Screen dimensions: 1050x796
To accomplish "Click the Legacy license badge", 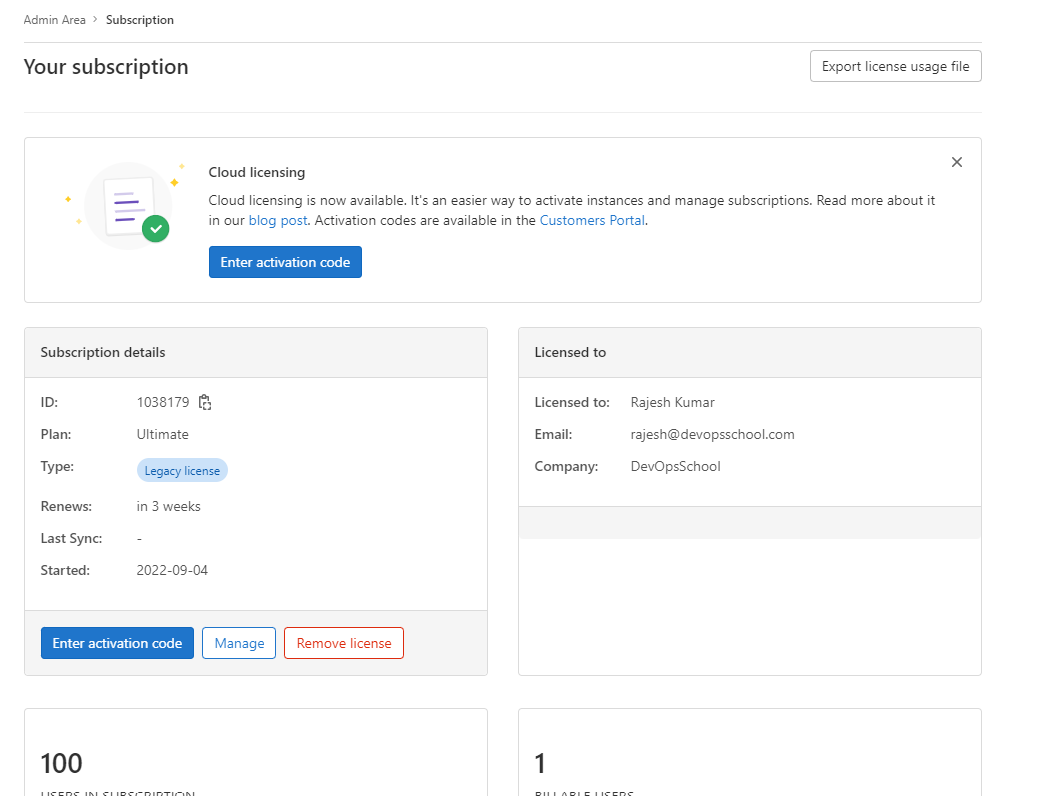I will pos(182,470).
